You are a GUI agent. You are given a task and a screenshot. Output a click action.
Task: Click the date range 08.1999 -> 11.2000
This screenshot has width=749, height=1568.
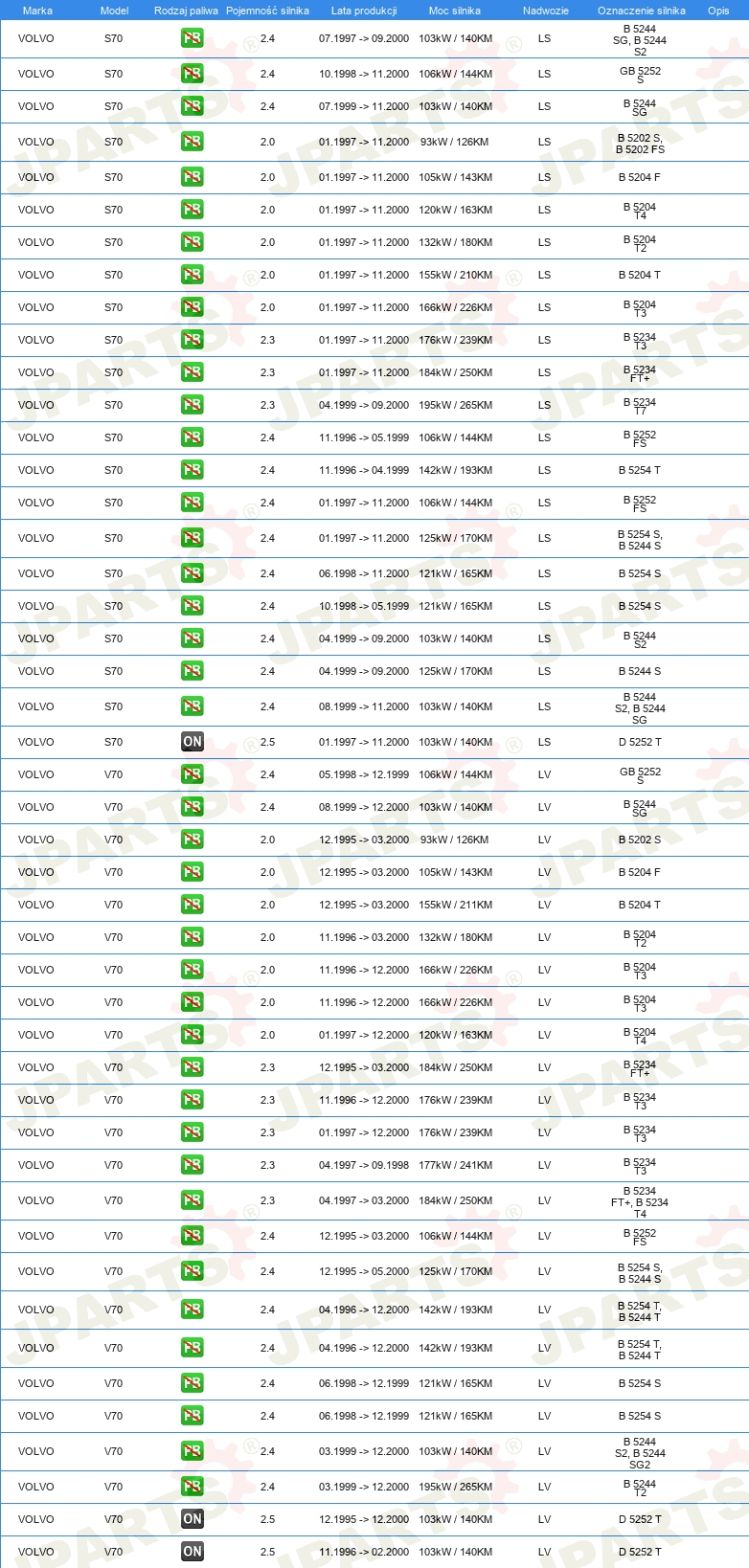tap(364, 706)
